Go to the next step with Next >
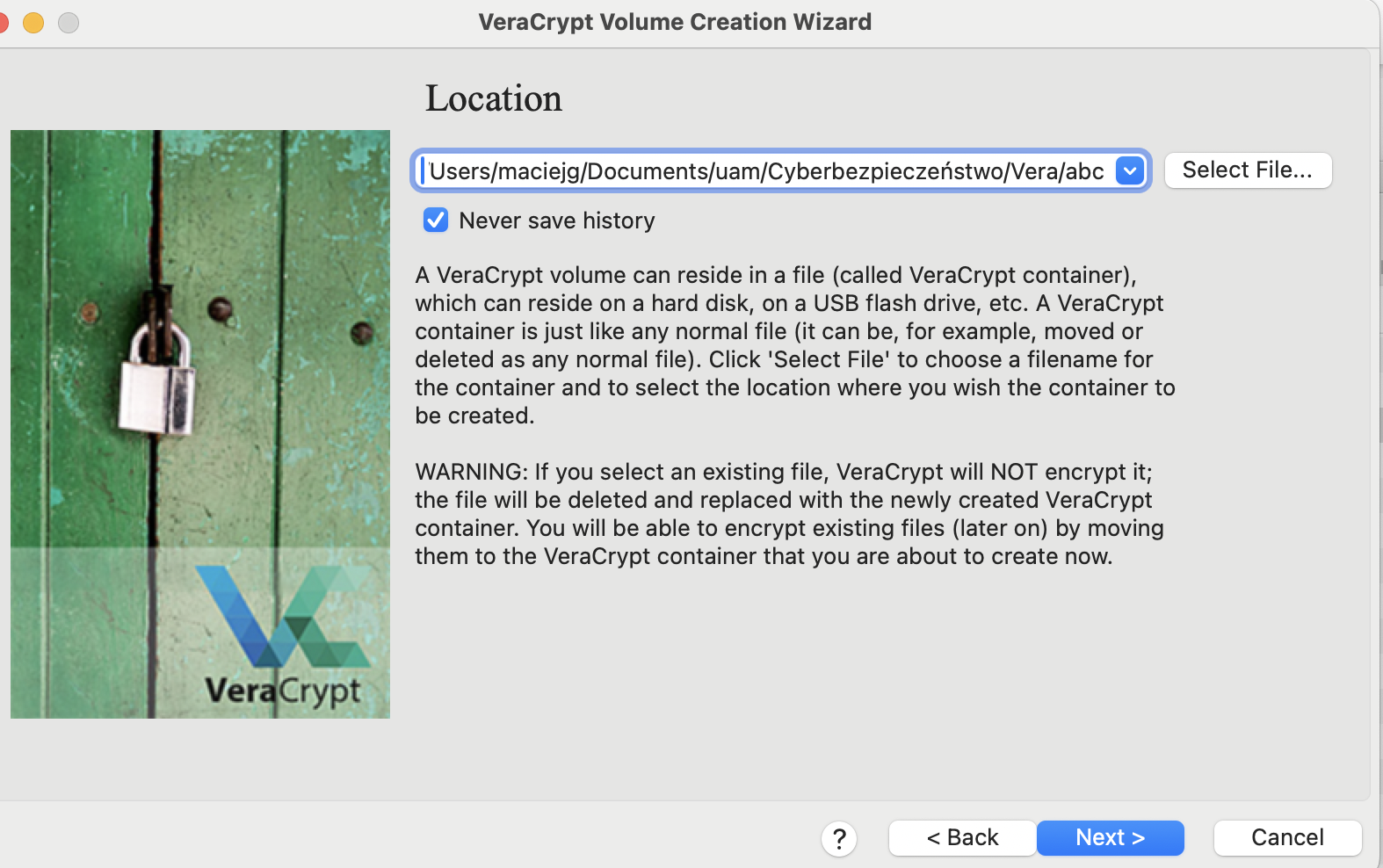1383x868 pixels. [1110, 837]
